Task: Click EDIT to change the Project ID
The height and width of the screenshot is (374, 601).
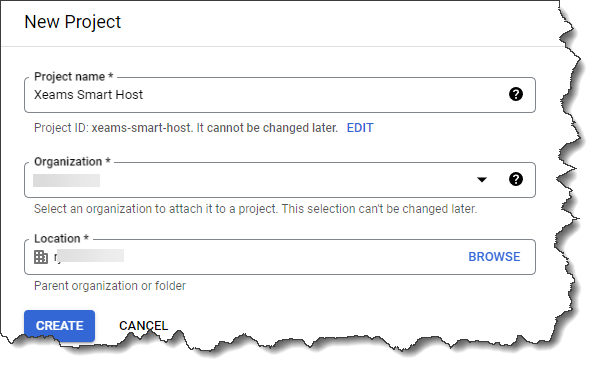Action: 360,128
